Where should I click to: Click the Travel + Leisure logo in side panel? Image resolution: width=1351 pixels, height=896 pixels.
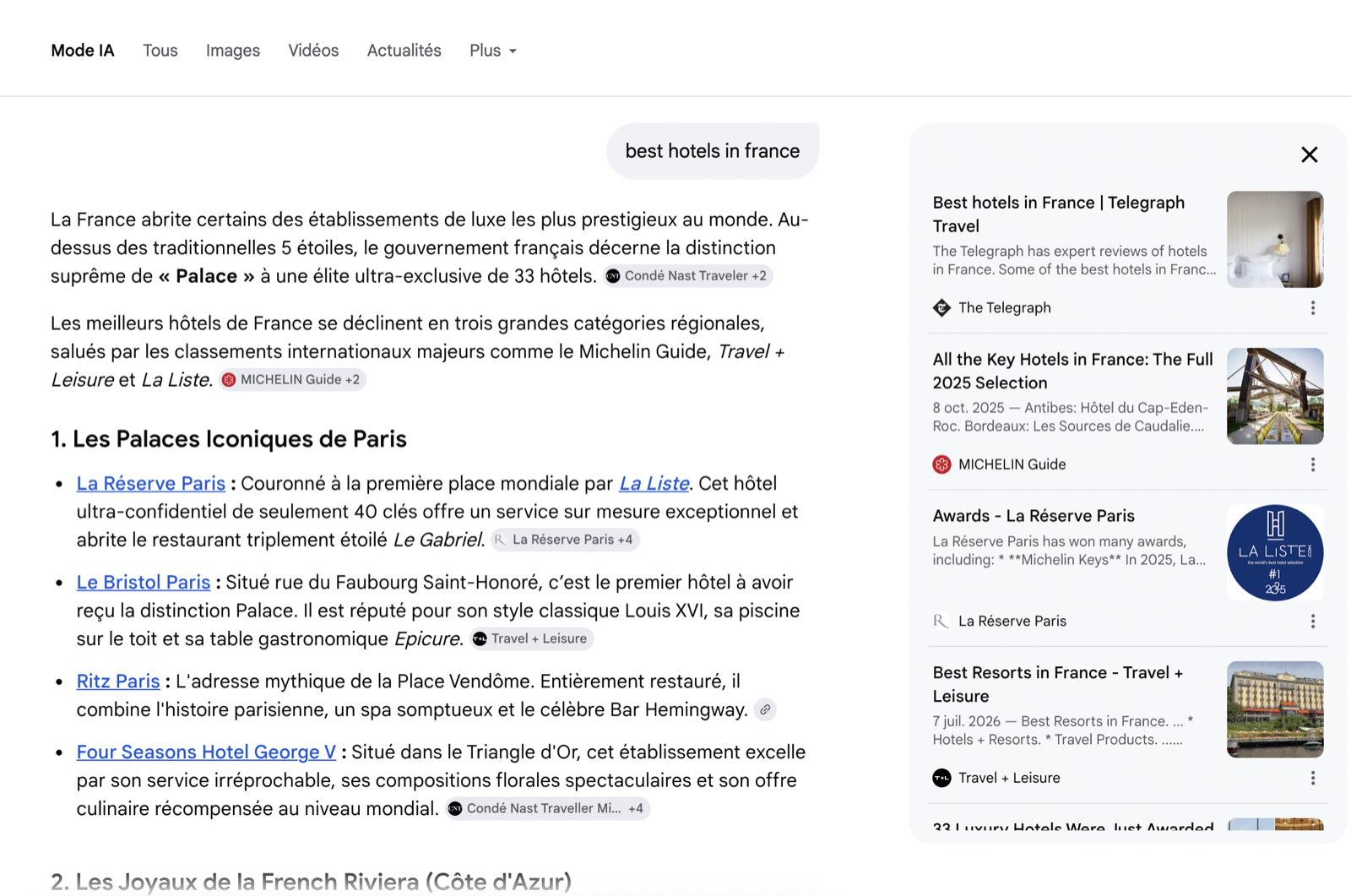[x=941, y=778]
